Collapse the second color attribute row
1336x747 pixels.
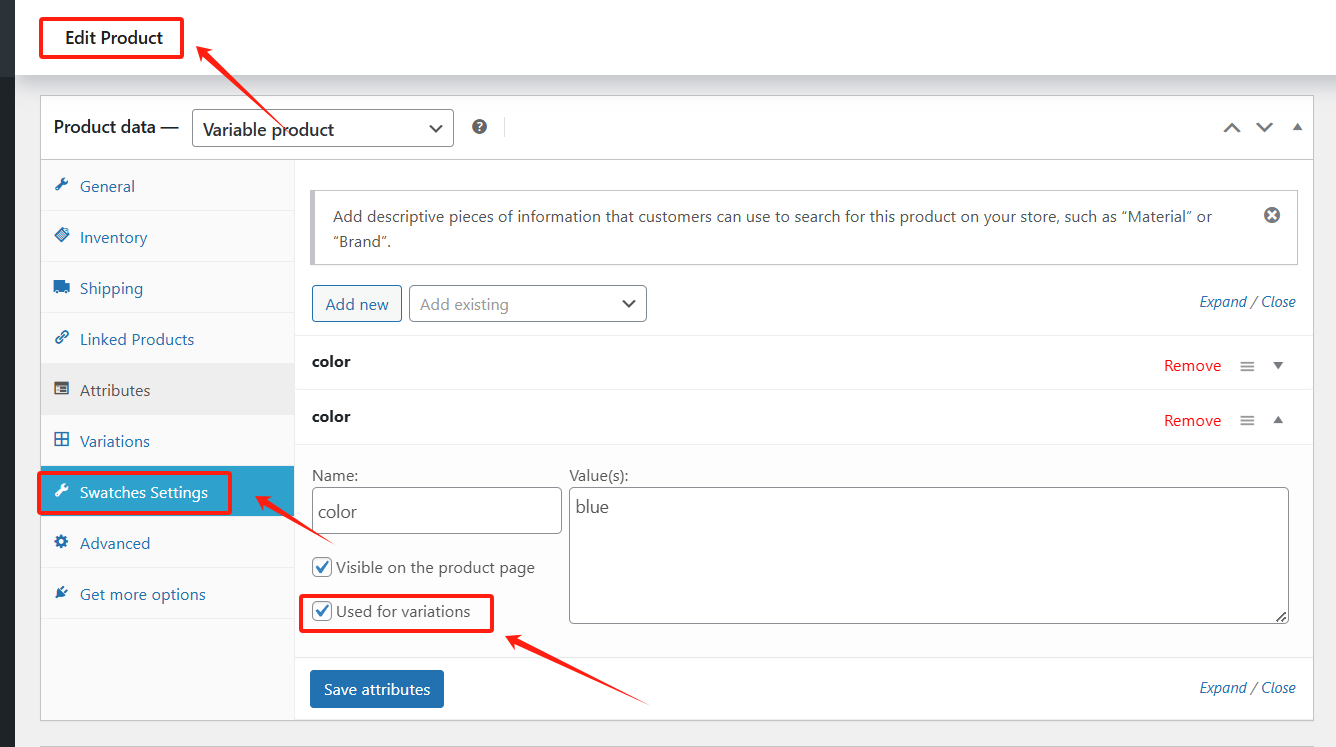(x=1278, y=421)
